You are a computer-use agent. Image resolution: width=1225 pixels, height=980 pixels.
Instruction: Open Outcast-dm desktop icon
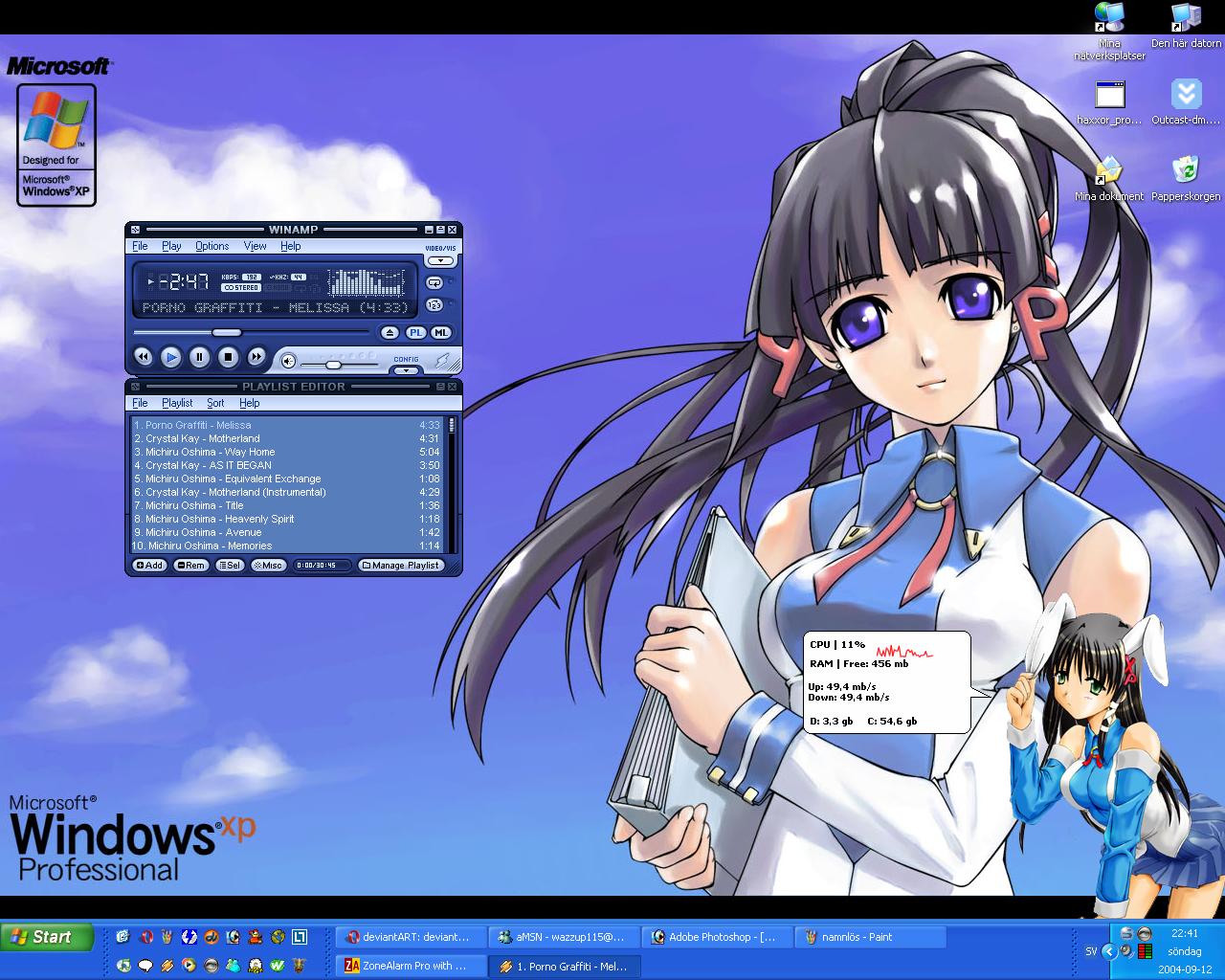1186,102
